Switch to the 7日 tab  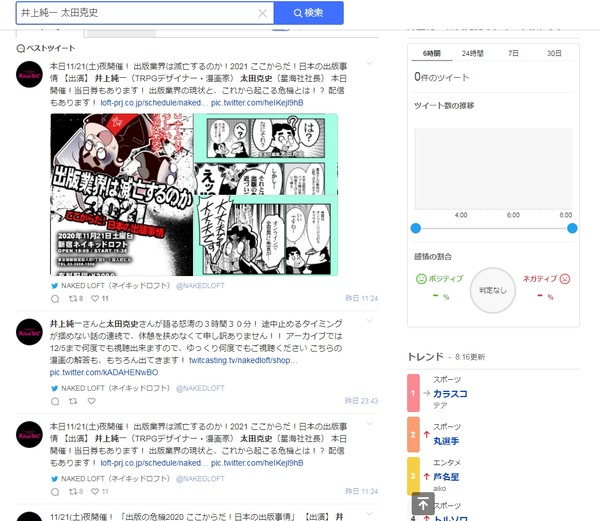tap(513, 54)
